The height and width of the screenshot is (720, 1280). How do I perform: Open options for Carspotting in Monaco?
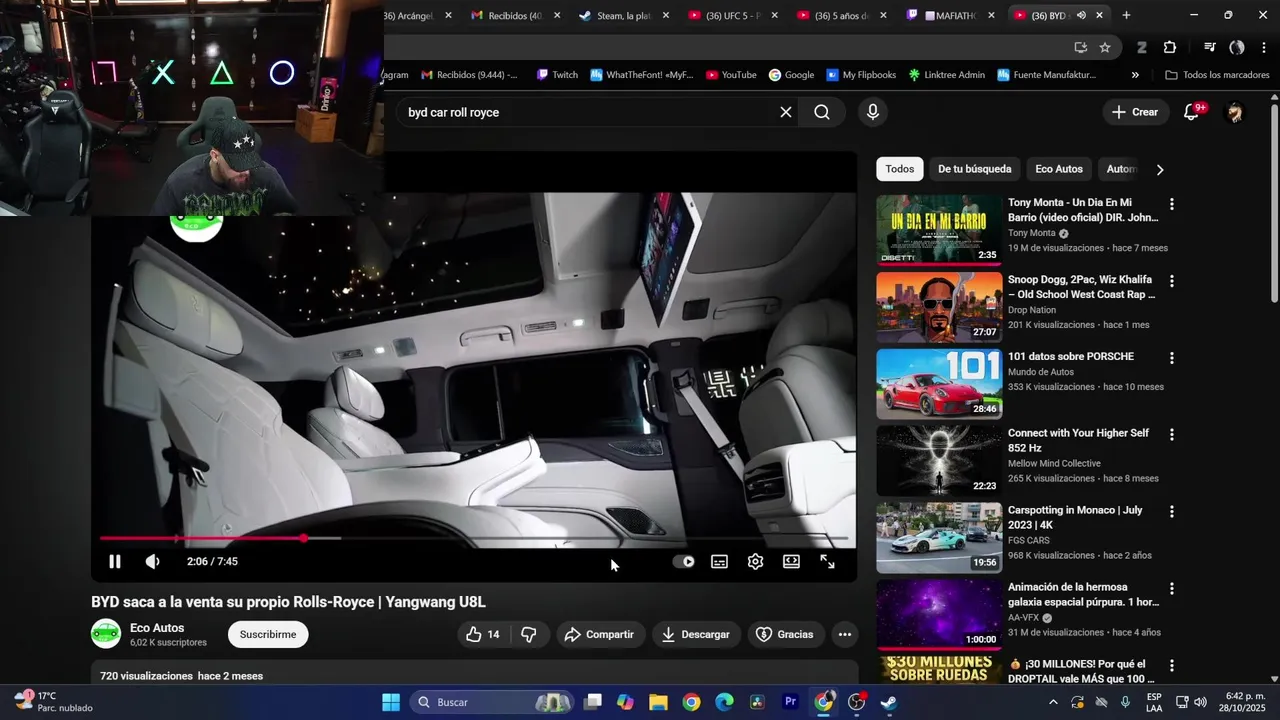pyautogui.click(x=1172, y=512)
